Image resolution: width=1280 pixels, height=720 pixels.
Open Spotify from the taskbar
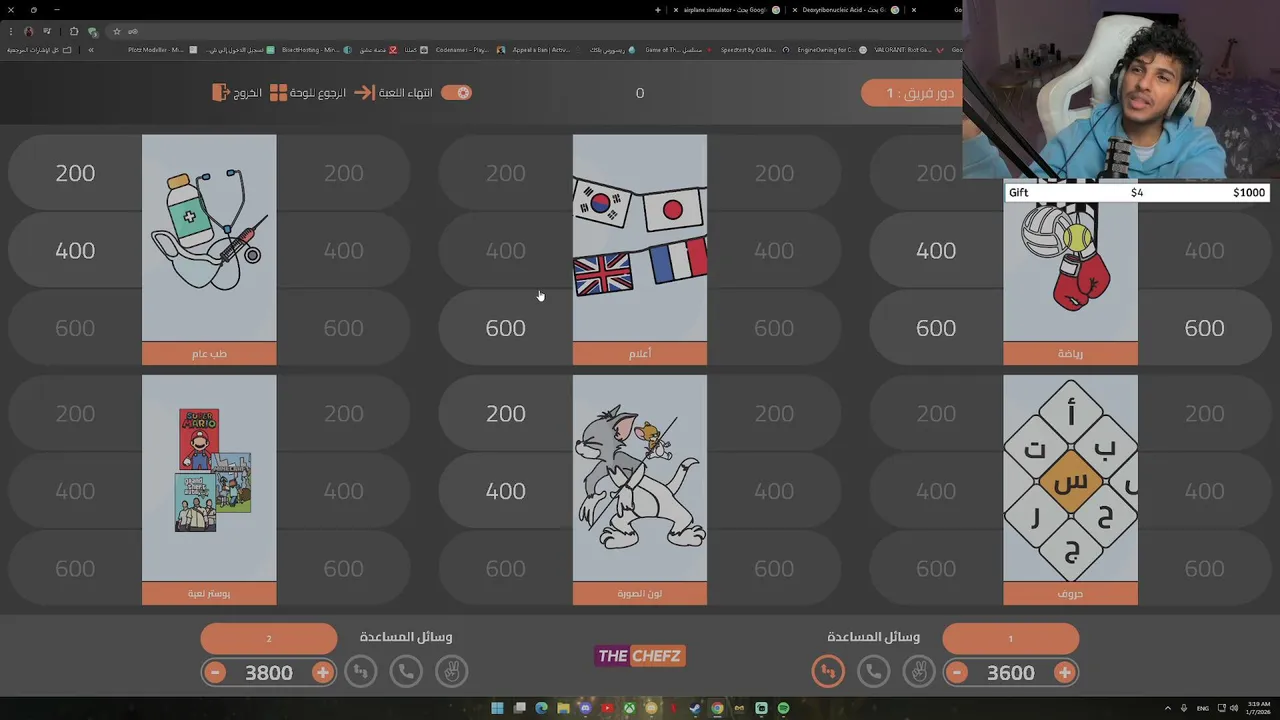[783, 708]
